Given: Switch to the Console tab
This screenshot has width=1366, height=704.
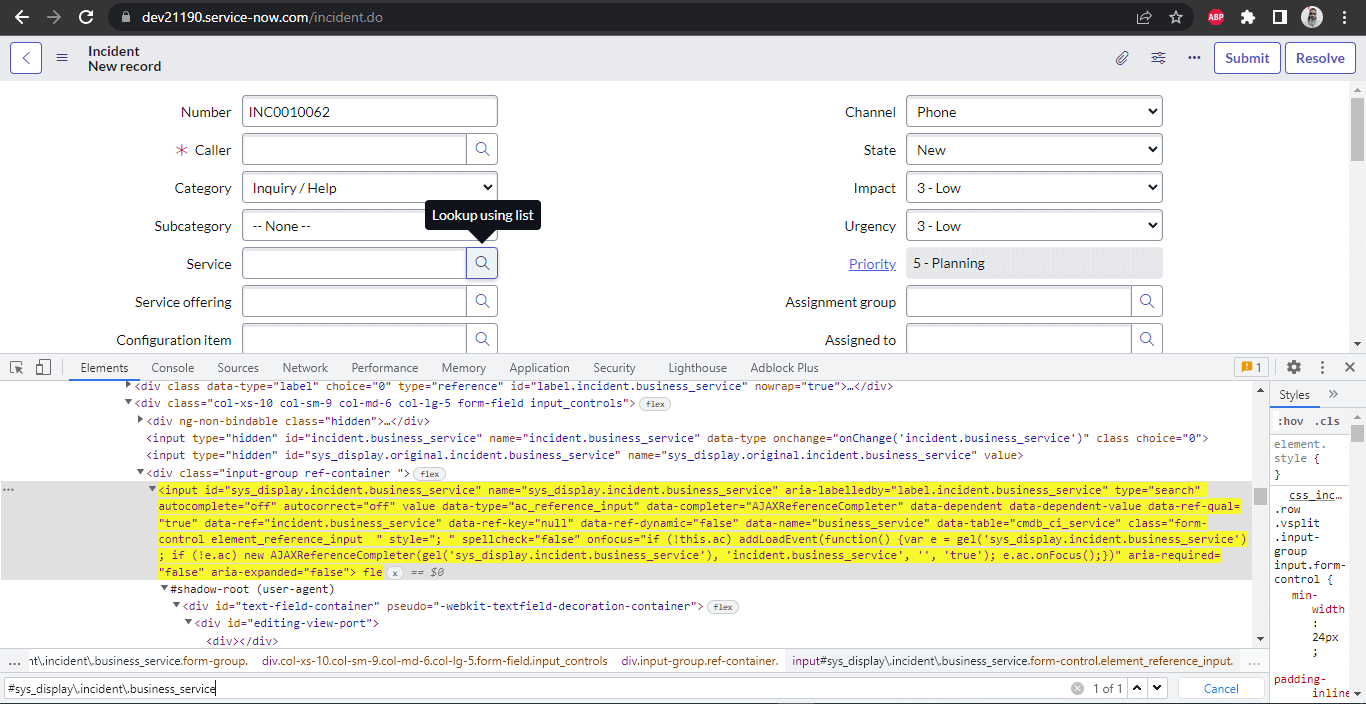Looking at the screenshot, I should point(172,368).
